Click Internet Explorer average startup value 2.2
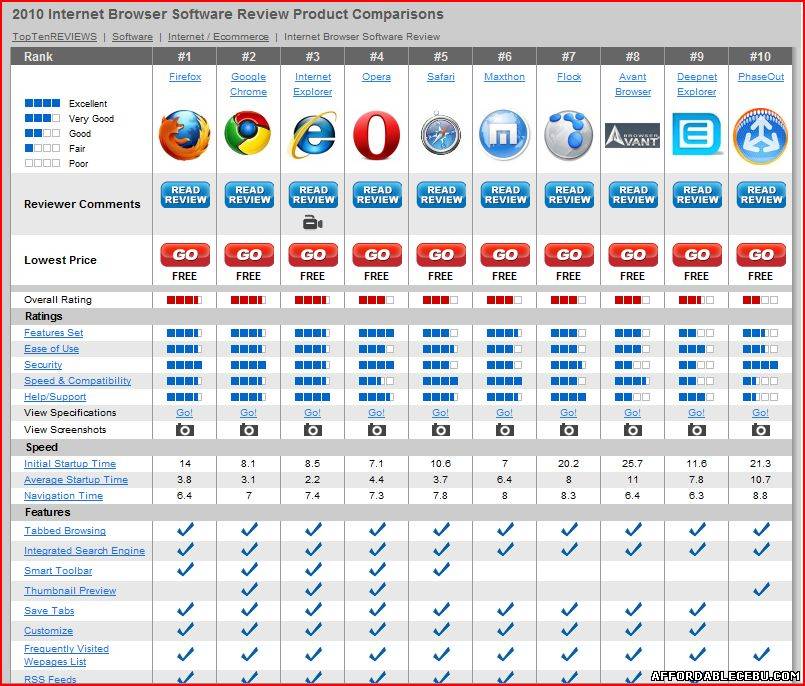 pyautogui.click(x=313, y=480)
